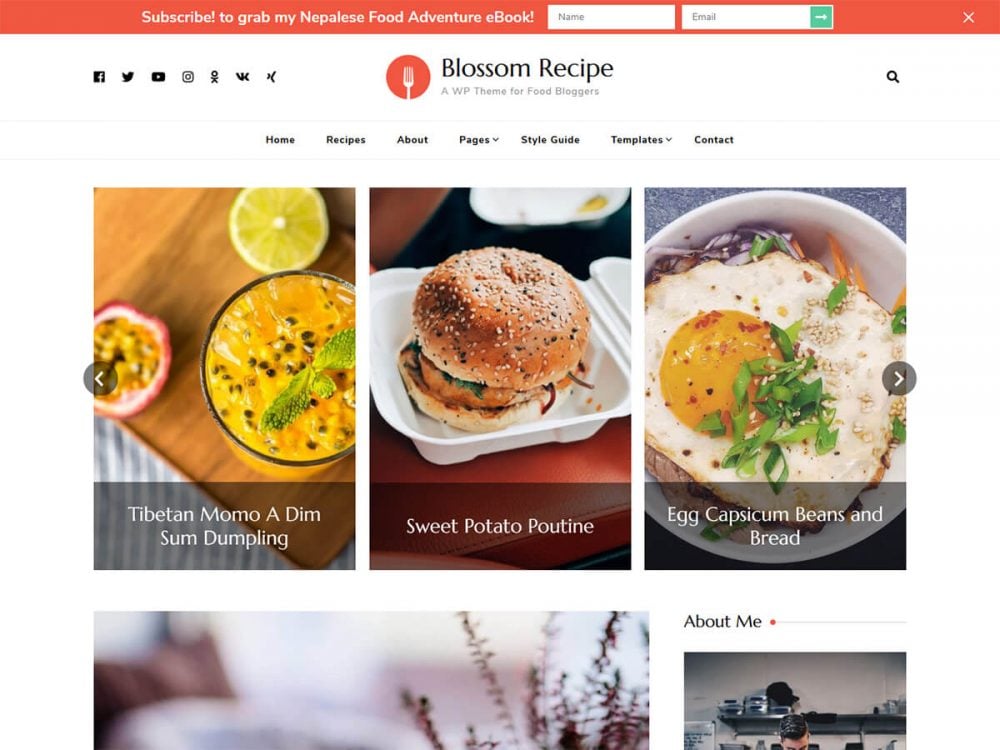Image resolution: width=1000 pixels, height=750 pixels.
Task: Select the Contact menu item
Action: tap(714, 140)
